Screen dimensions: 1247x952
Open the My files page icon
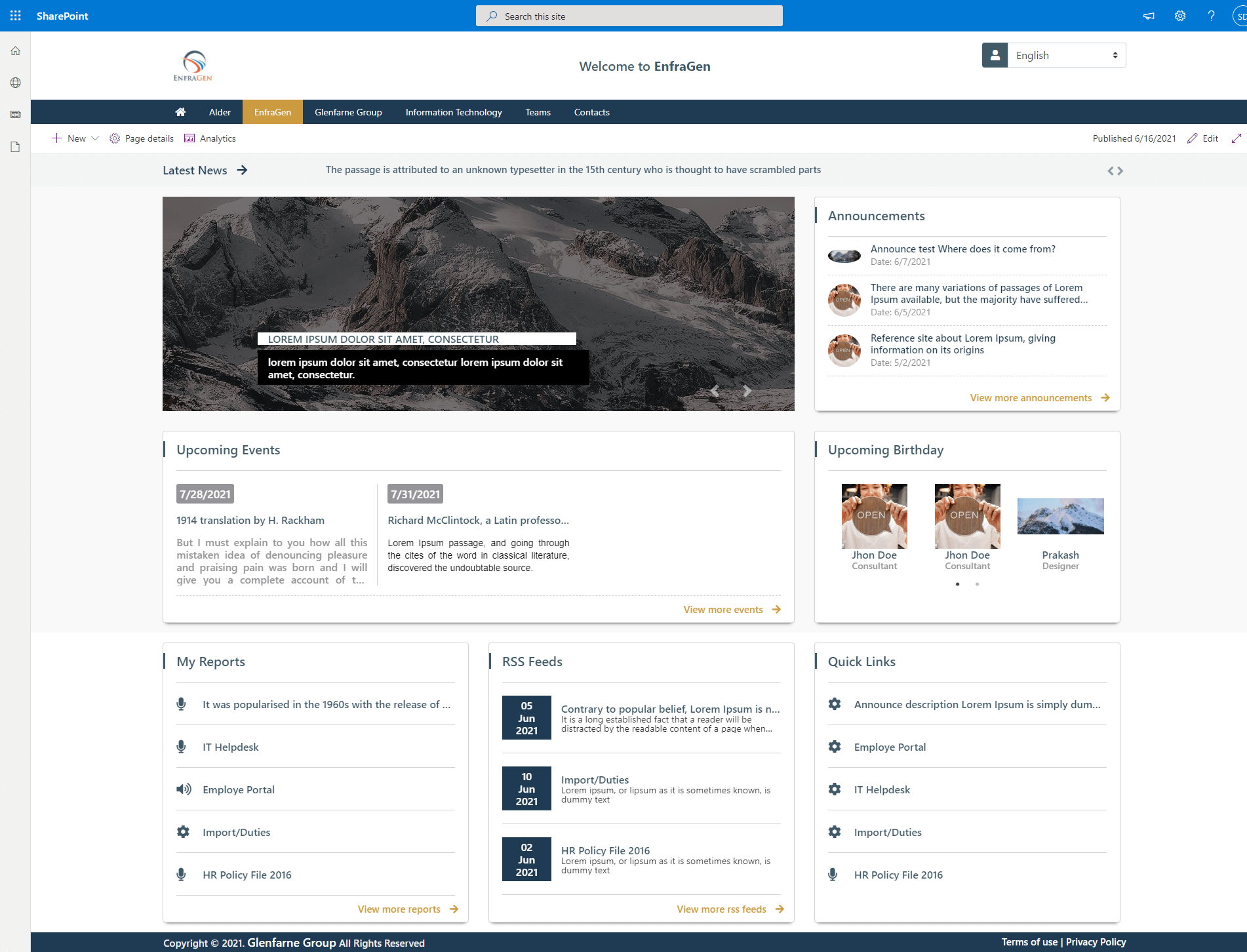tap(16, 147)
